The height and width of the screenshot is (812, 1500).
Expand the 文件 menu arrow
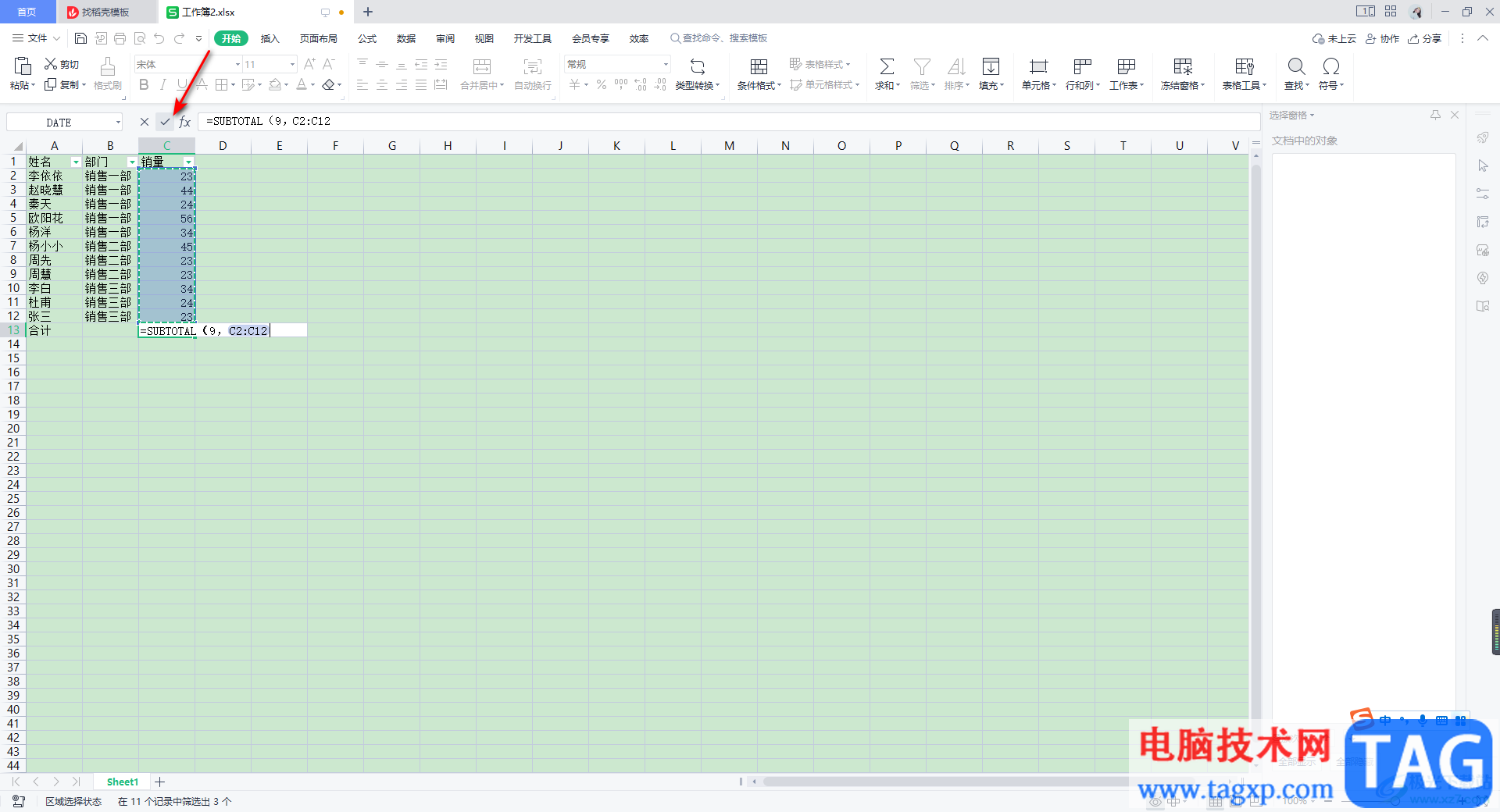coord(56,38)
